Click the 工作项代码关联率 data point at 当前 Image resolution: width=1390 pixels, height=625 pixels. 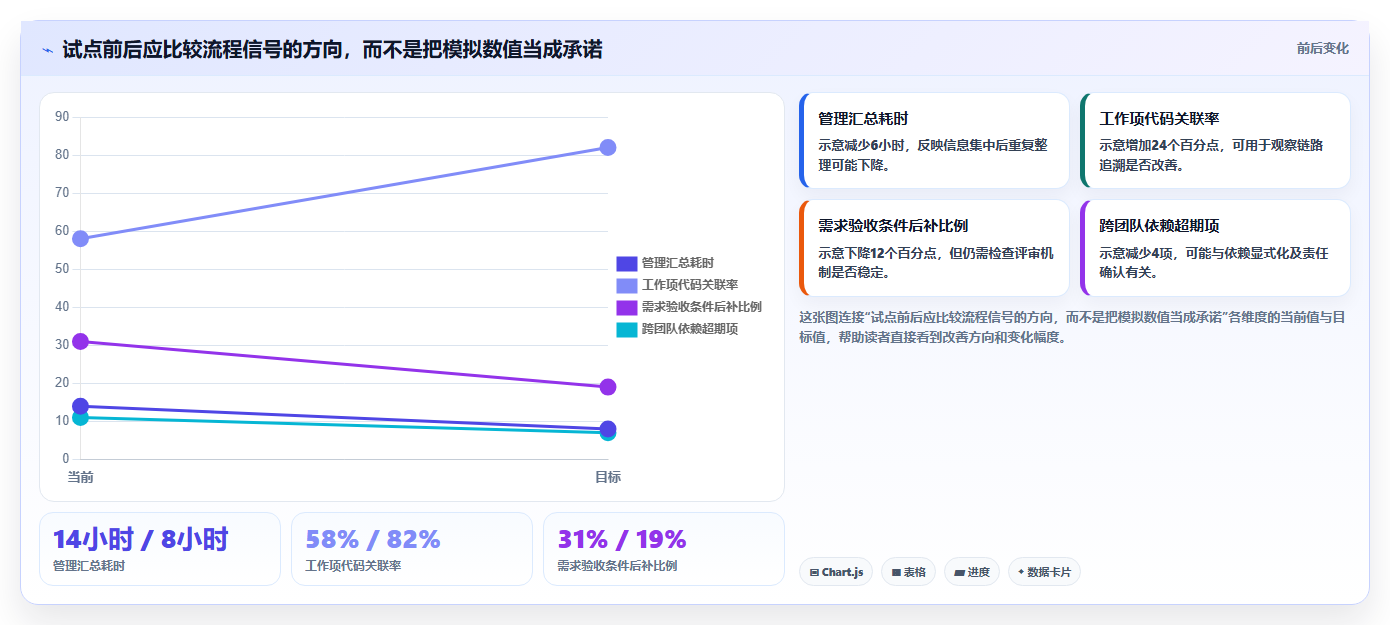pyautogui.click(x=81, y=238)
